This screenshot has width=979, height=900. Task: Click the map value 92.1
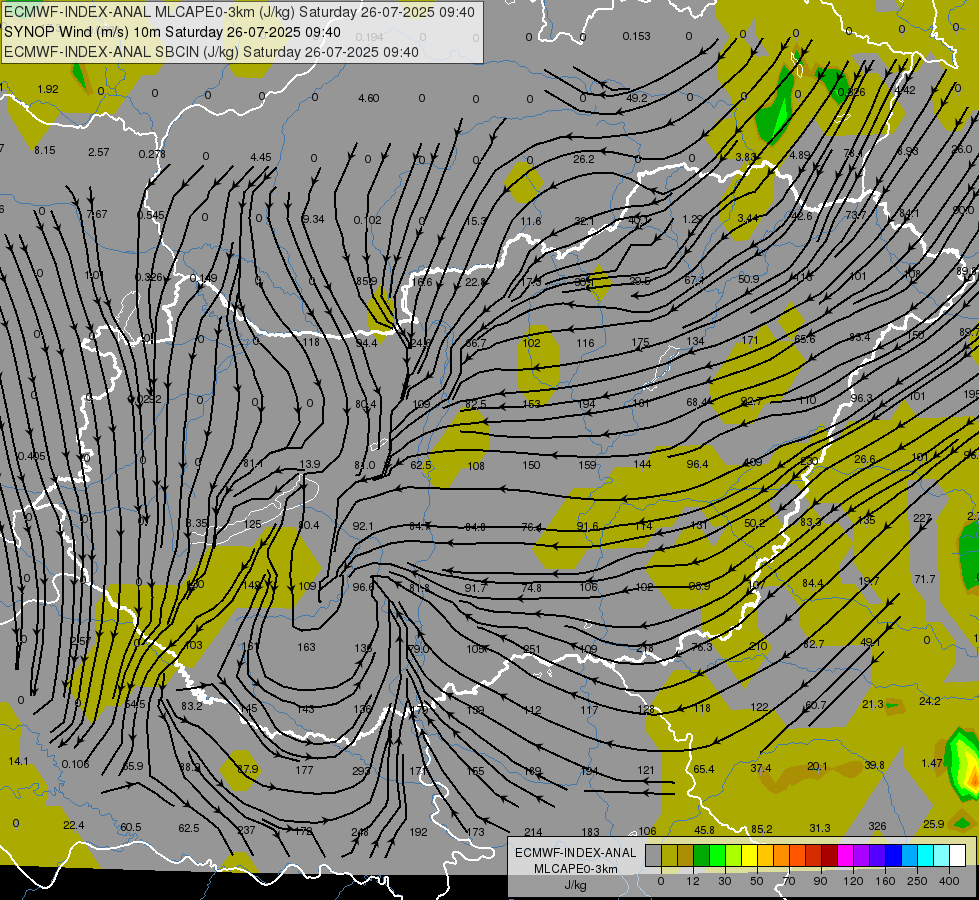[x=363, y=527]
